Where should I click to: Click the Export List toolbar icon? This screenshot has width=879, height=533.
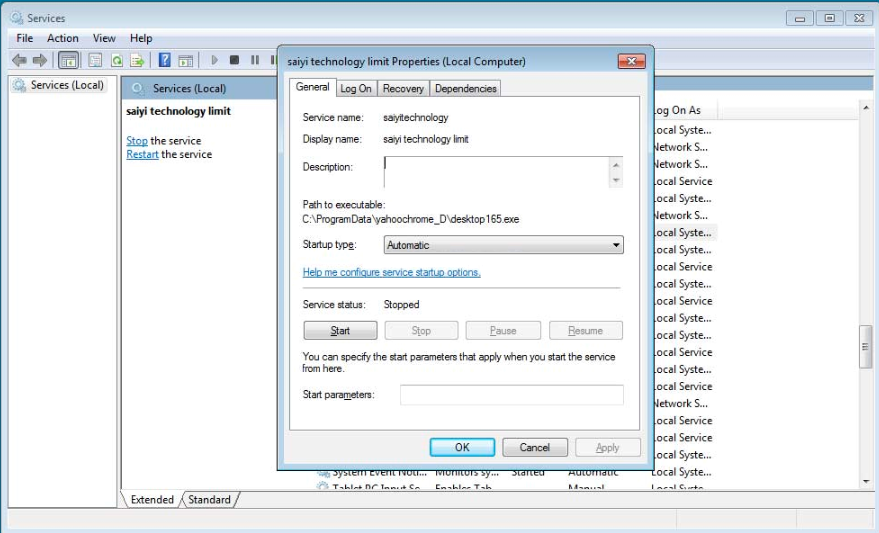137,60
